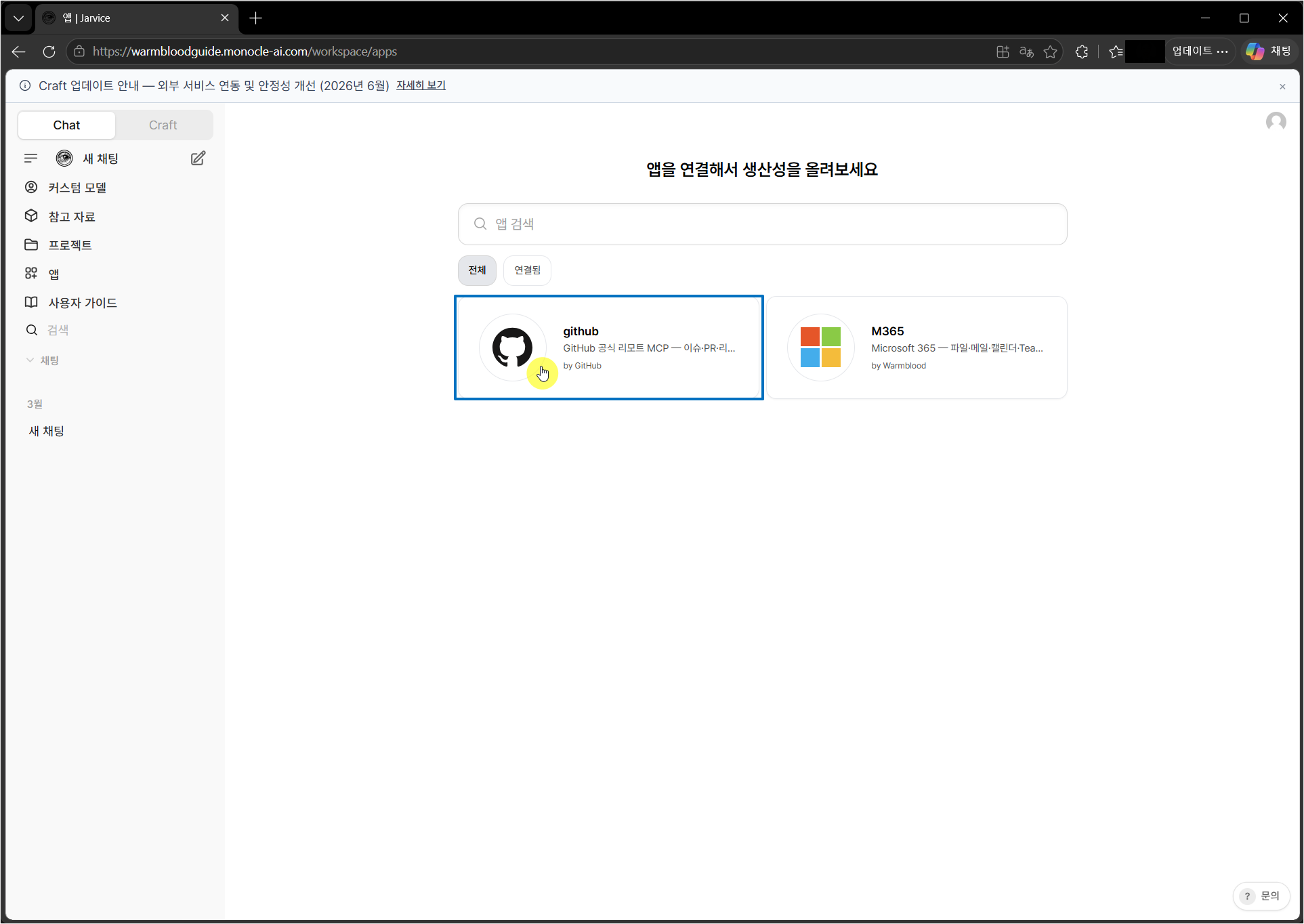Click the 'by GitHub' text
This screenshot has height=924, width=1304.
[x=582, y=366]
